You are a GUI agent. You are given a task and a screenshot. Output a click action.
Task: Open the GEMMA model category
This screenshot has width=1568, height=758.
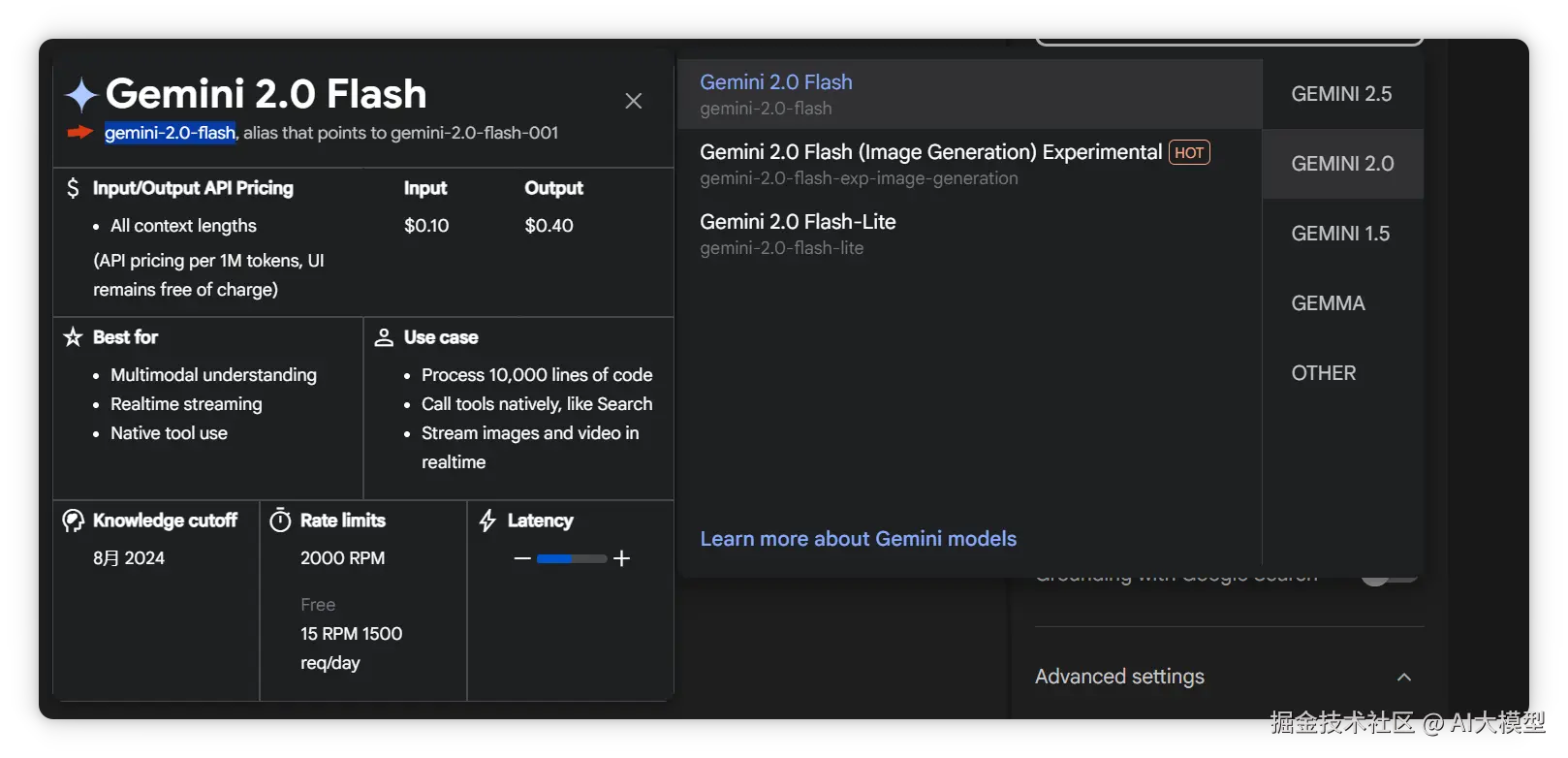(1328, 303)
